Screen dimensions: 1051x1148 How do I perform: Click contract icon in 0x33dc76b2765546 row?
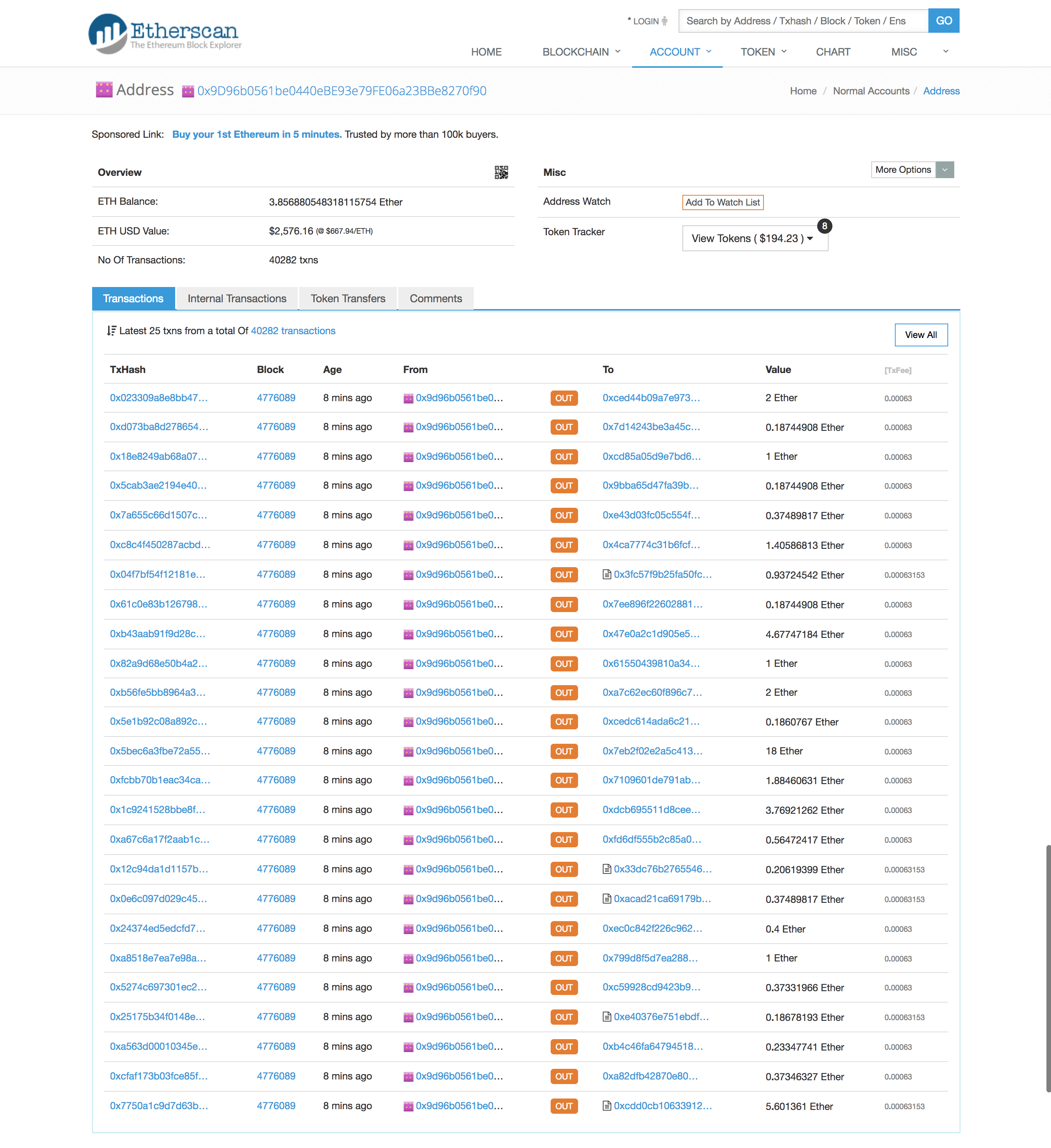(x=607, y=869)
